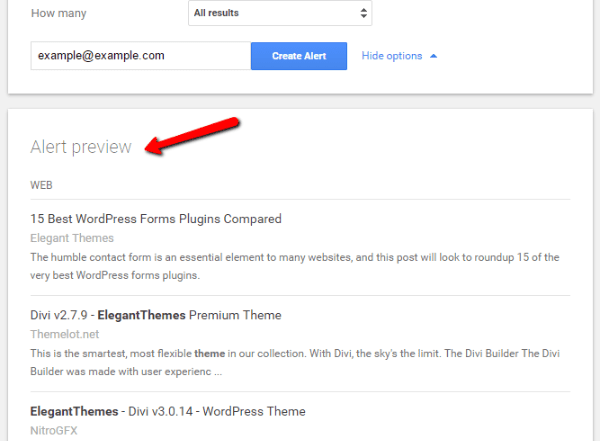Viewport: 600px width, 441px height.
Task: Open ElegantThemes Divi v3.0.14 WordPress Theme result
Action: pyautogui.click(x=168, y=411)
